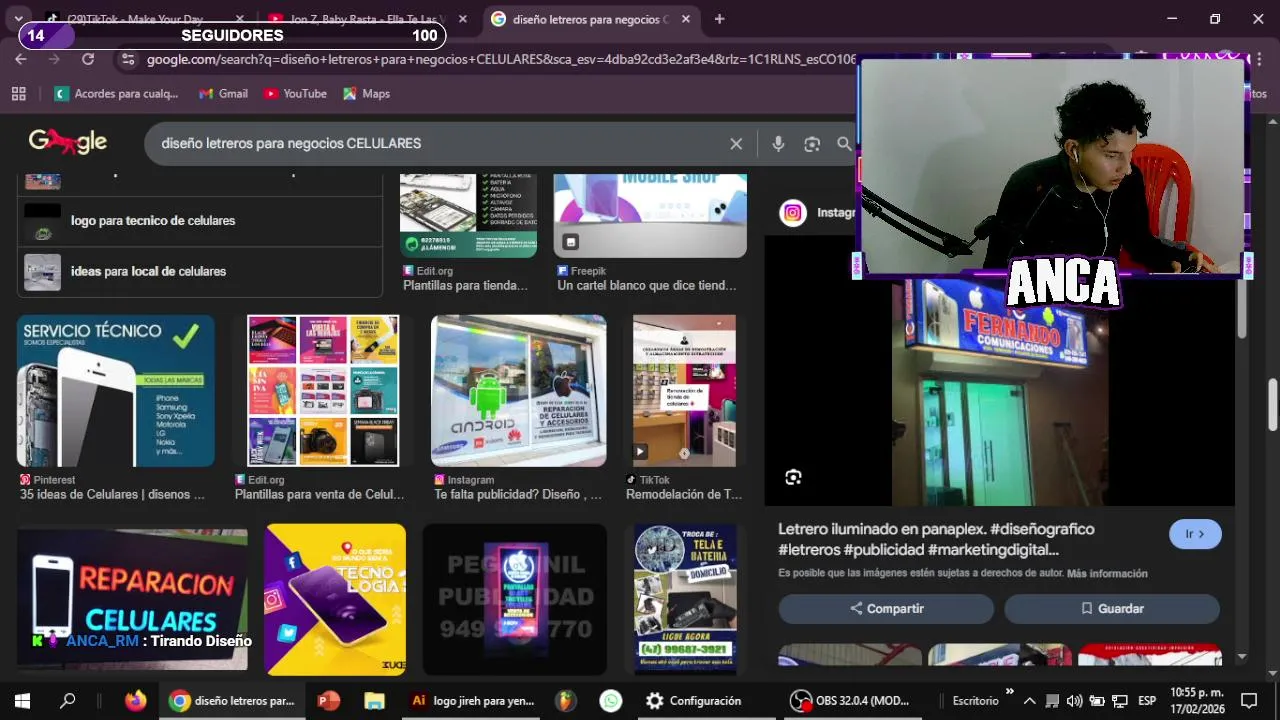Open OBS Studio from the taskbar
1280x720 pixels.
pos(850,701)
